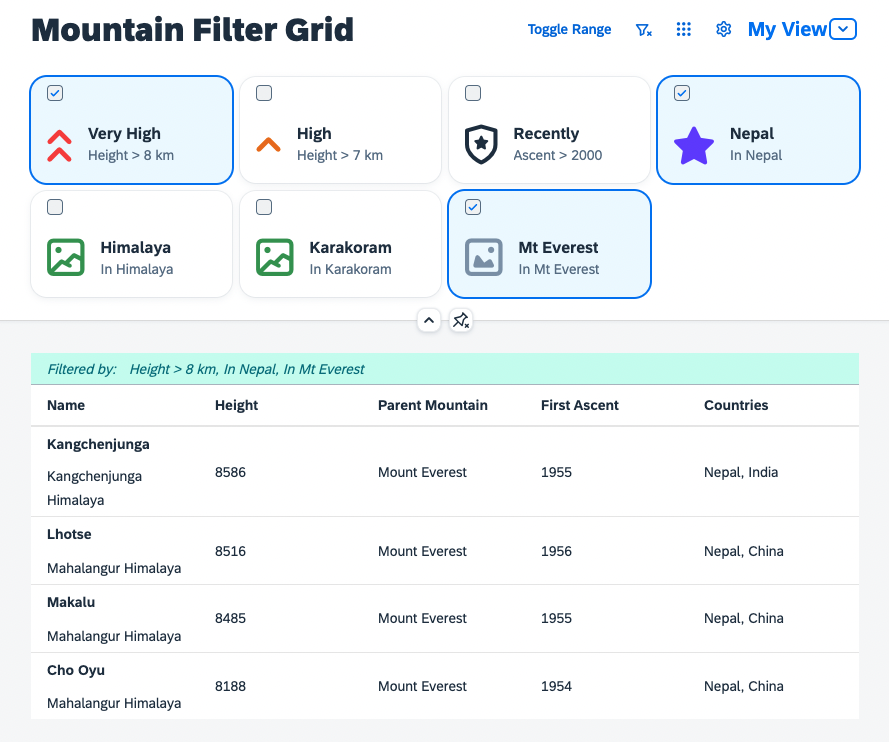Check the Karakoram filter checkbox
This screenshot has width=889, height=742.
coord(264,207)
